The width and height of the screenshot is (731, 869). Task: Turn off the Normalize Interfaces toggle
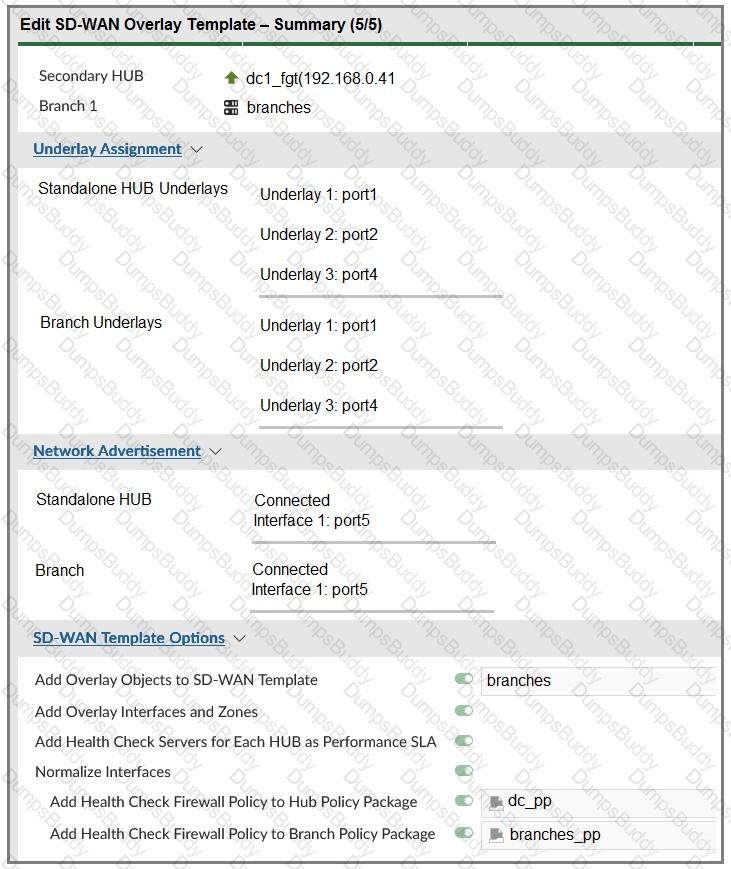point(463,771)
